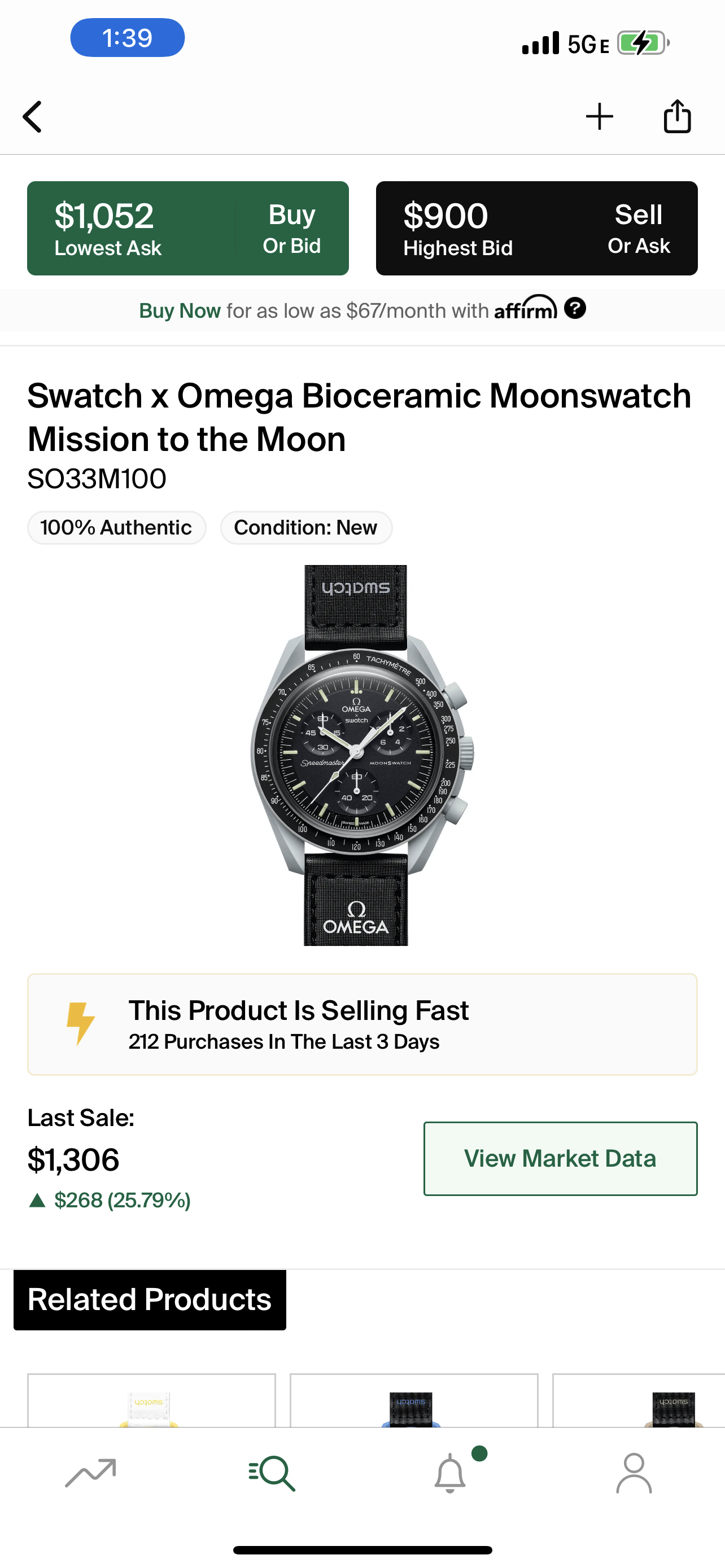Tap View Market Data button

click(560, 1158)
